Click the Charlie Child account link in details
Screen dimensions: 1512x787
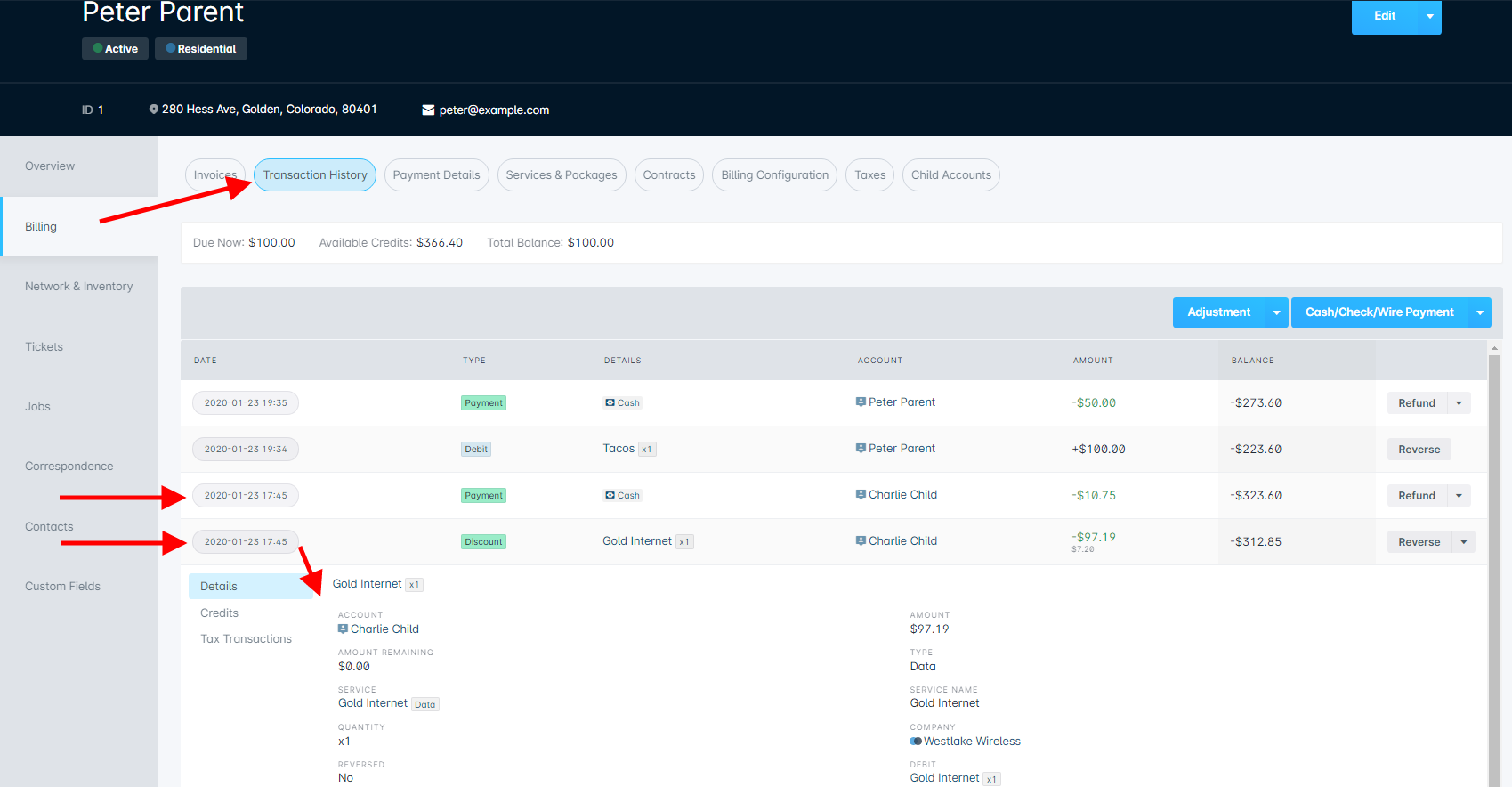384,629
